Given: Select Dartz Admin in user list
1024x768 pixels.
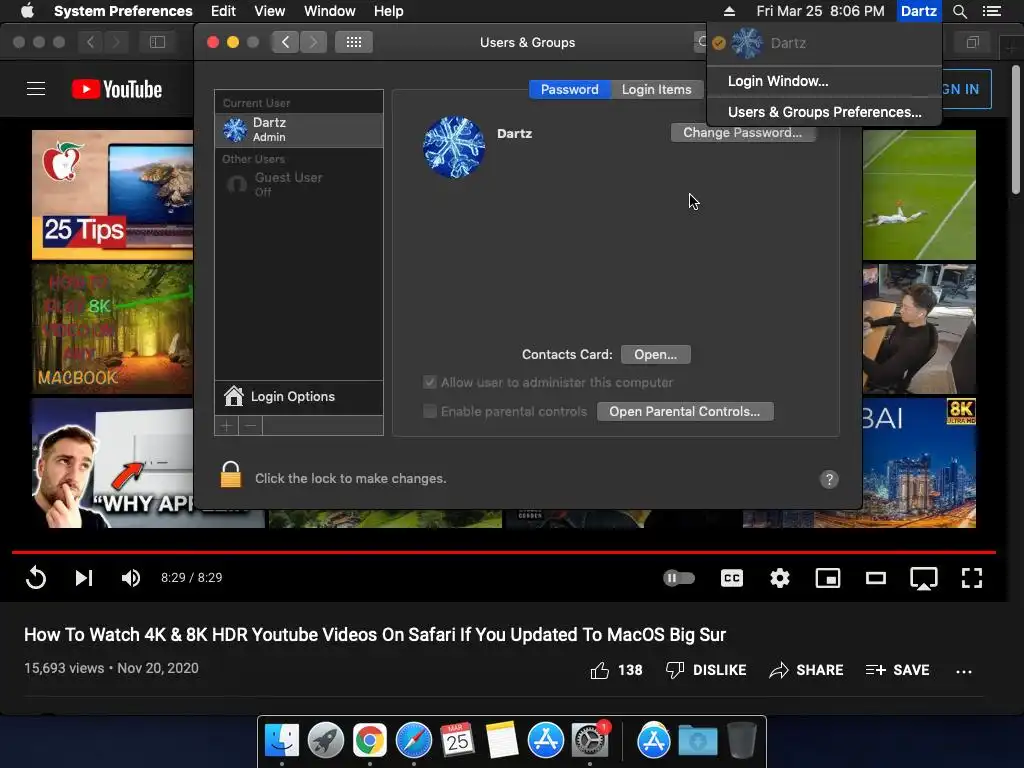Looking at the screenshot, I should click(299, 129).
